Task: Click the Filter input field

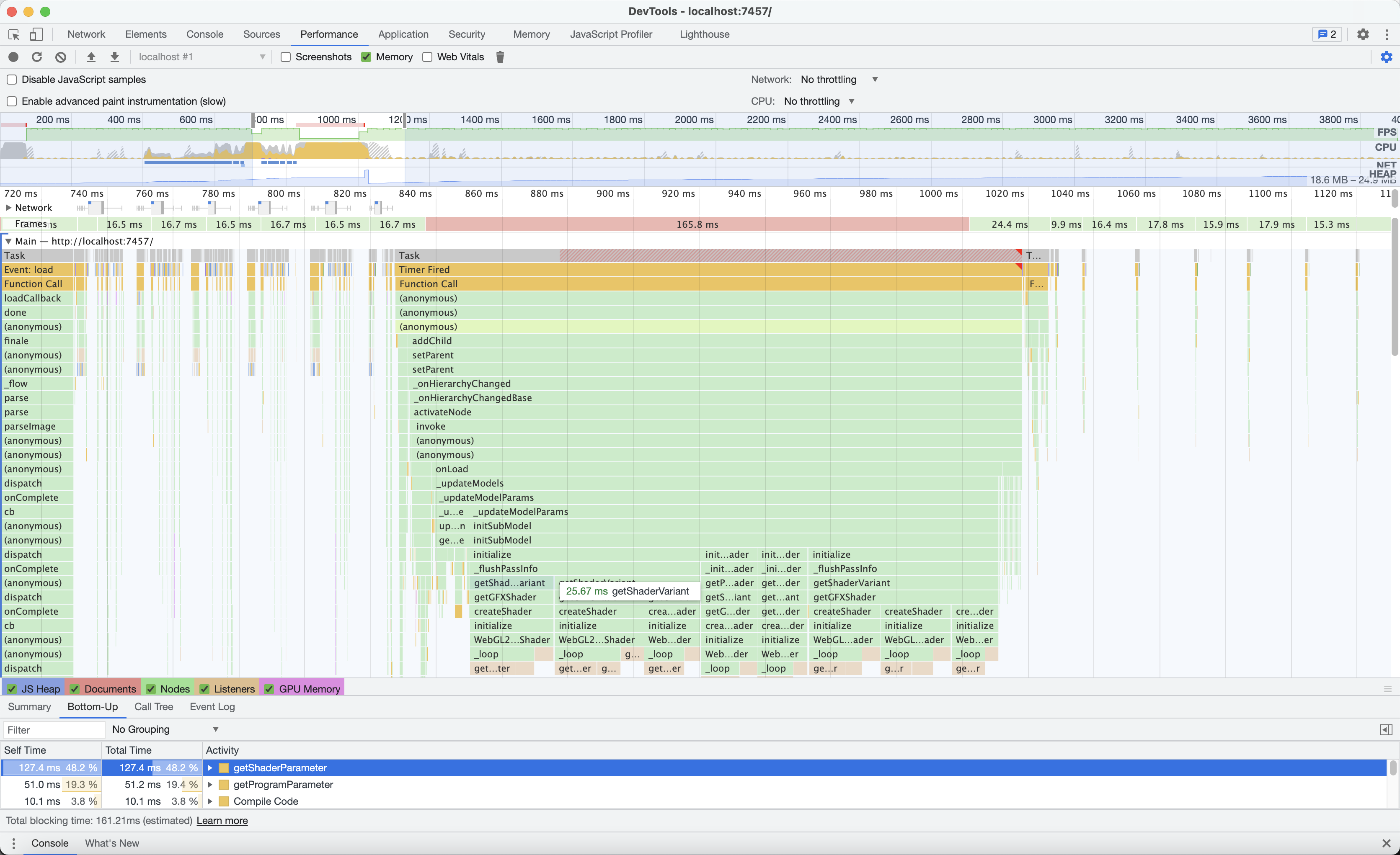Action: (54, 729)
